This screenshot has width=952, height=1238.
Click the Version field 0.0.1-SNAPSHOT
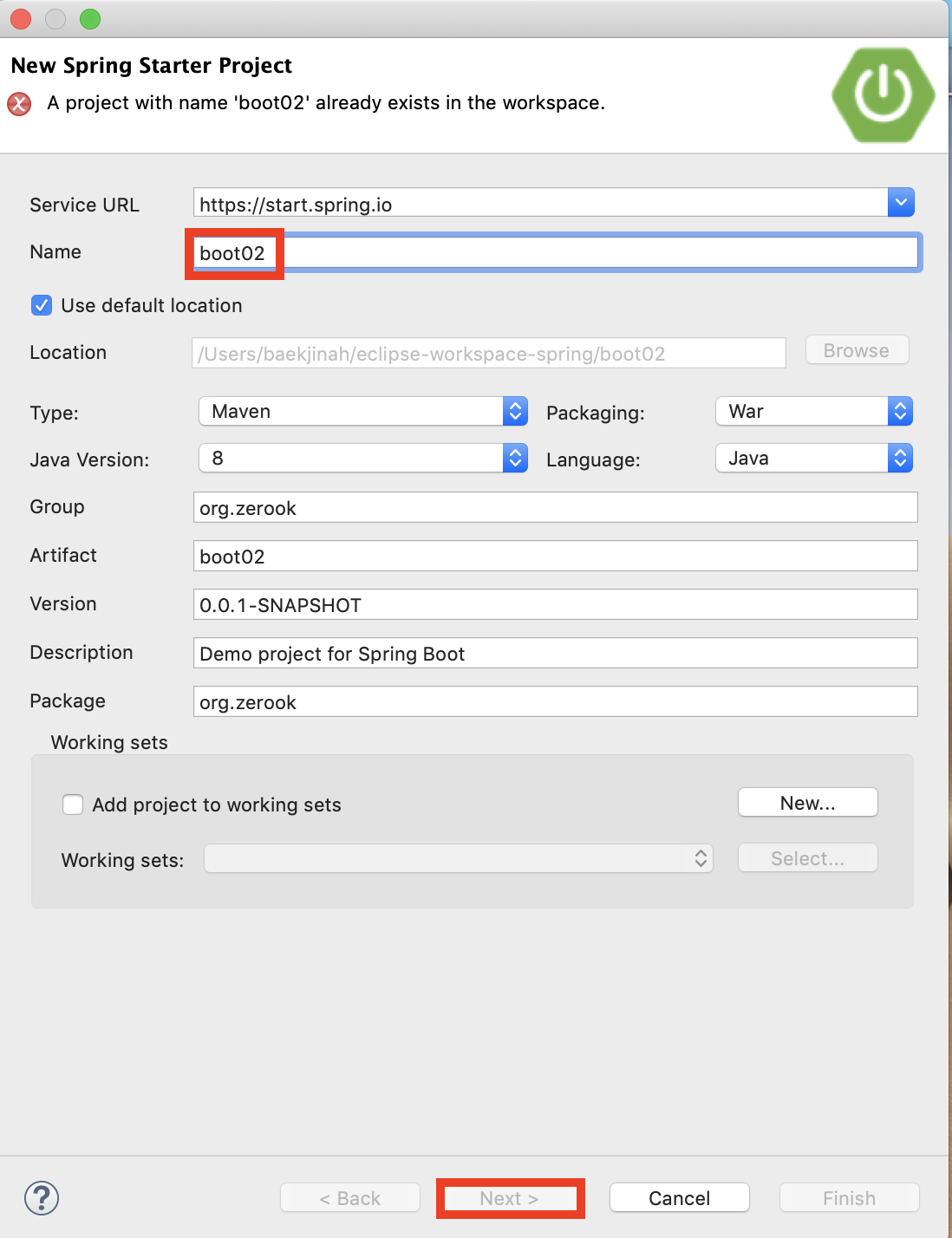[555, 604]
